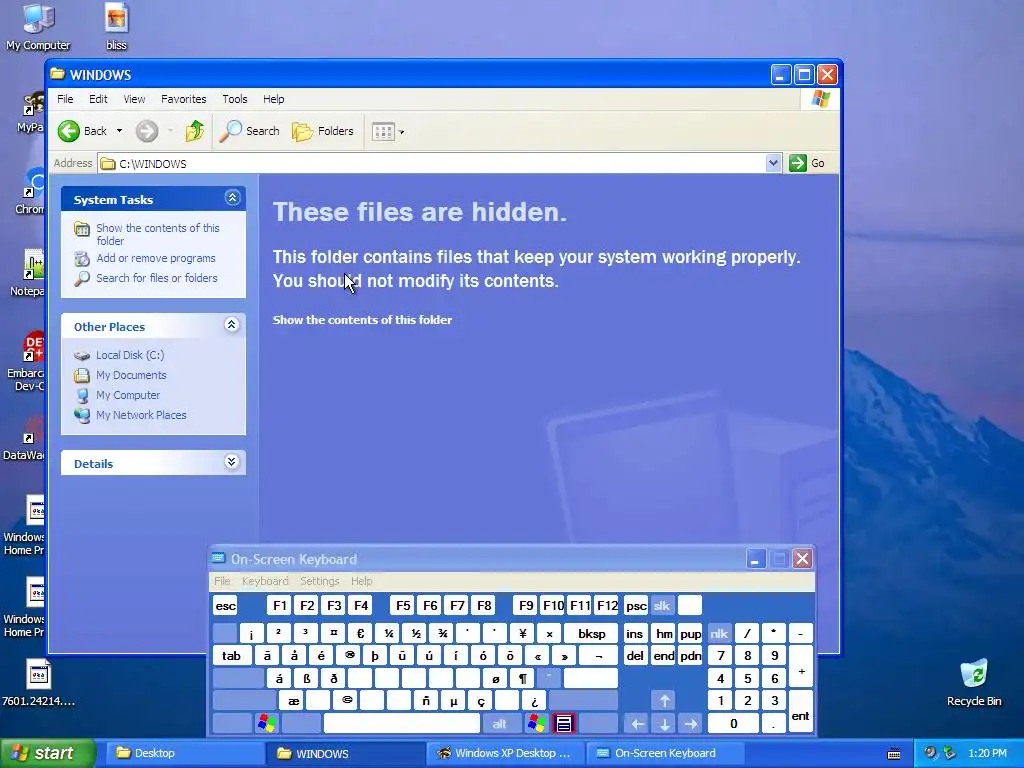Open the Views icon in toolbar
Viewport: 1024px width, 768px height.
[383, 132]
